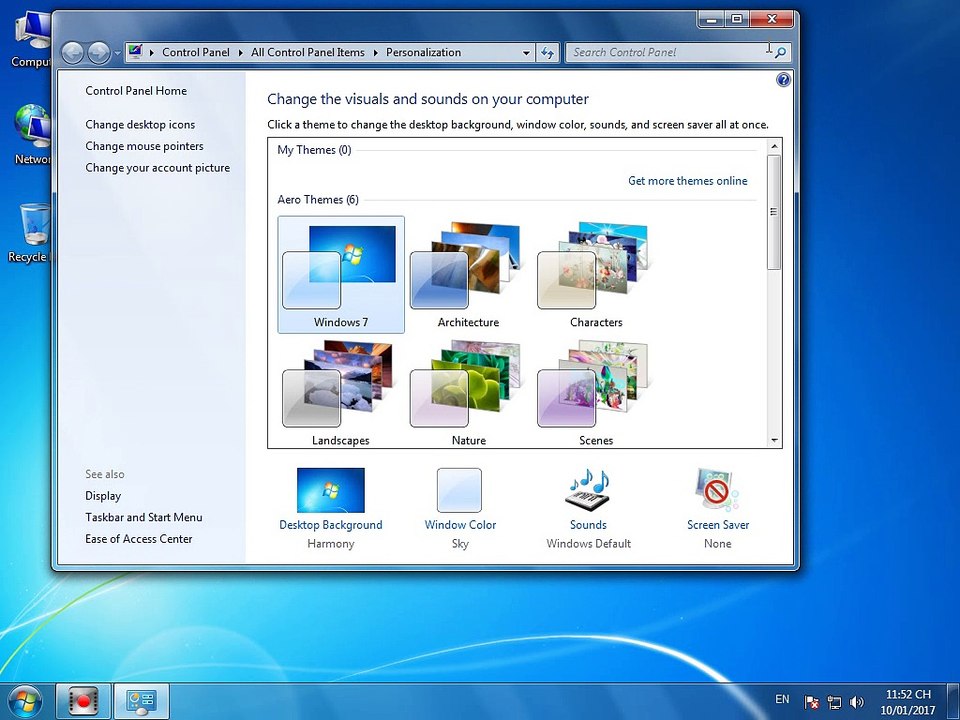Click the search magnifier icon
The width and height of the screenshot is (960, 720).
[780, 53]
